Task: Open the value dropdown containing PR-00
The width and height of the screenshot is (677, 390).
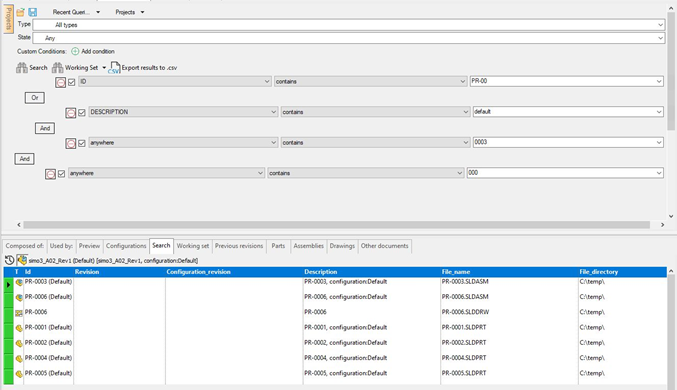Action: (659, 81)
